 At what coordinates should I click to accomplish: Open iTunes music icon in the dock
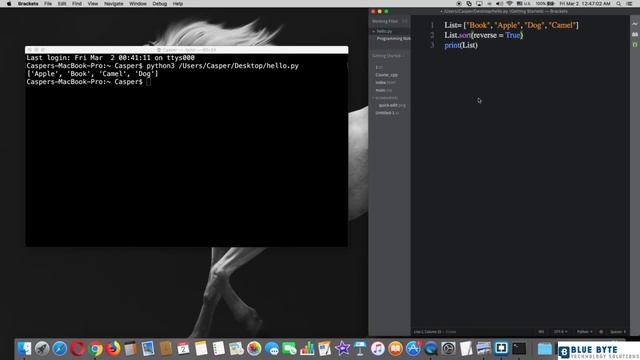tap(378, 349)
